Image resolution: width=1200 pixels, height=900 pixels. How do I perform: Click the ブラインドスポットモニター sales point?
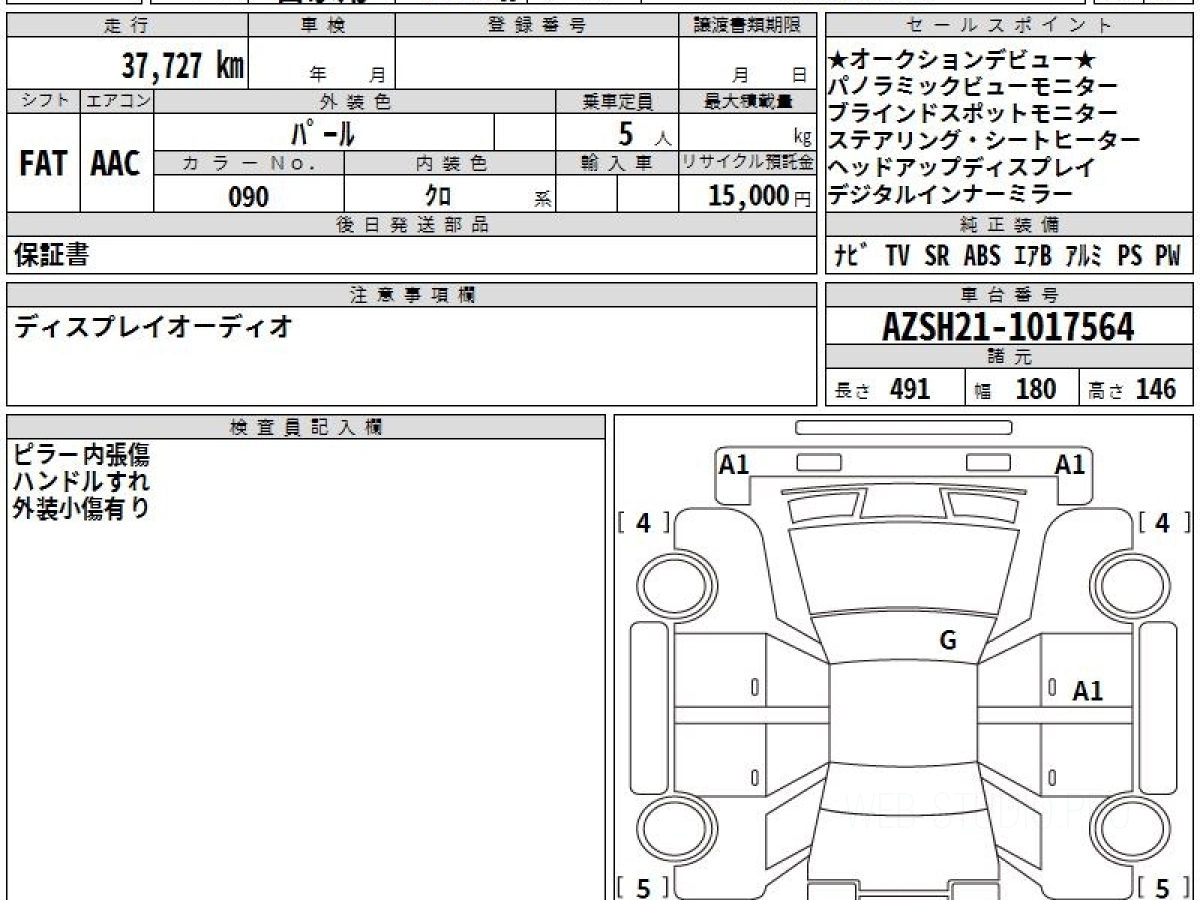point(974,114)
